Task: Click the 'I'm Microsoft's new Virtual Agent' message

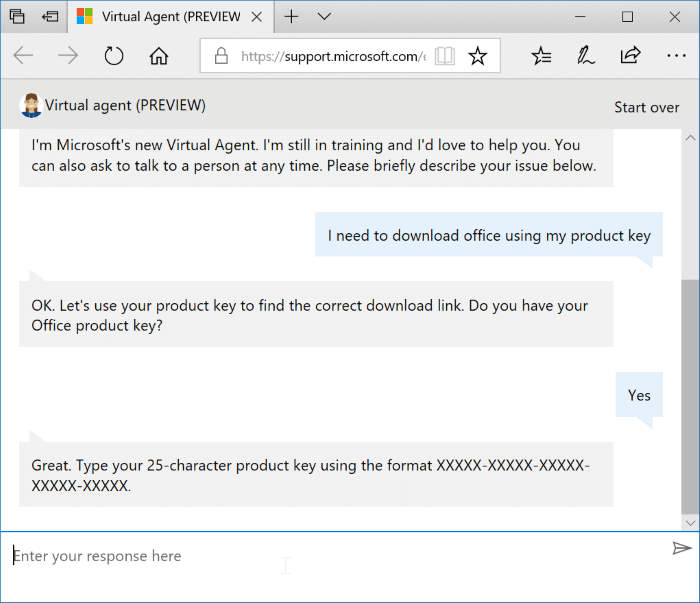Action: point(316,156)
